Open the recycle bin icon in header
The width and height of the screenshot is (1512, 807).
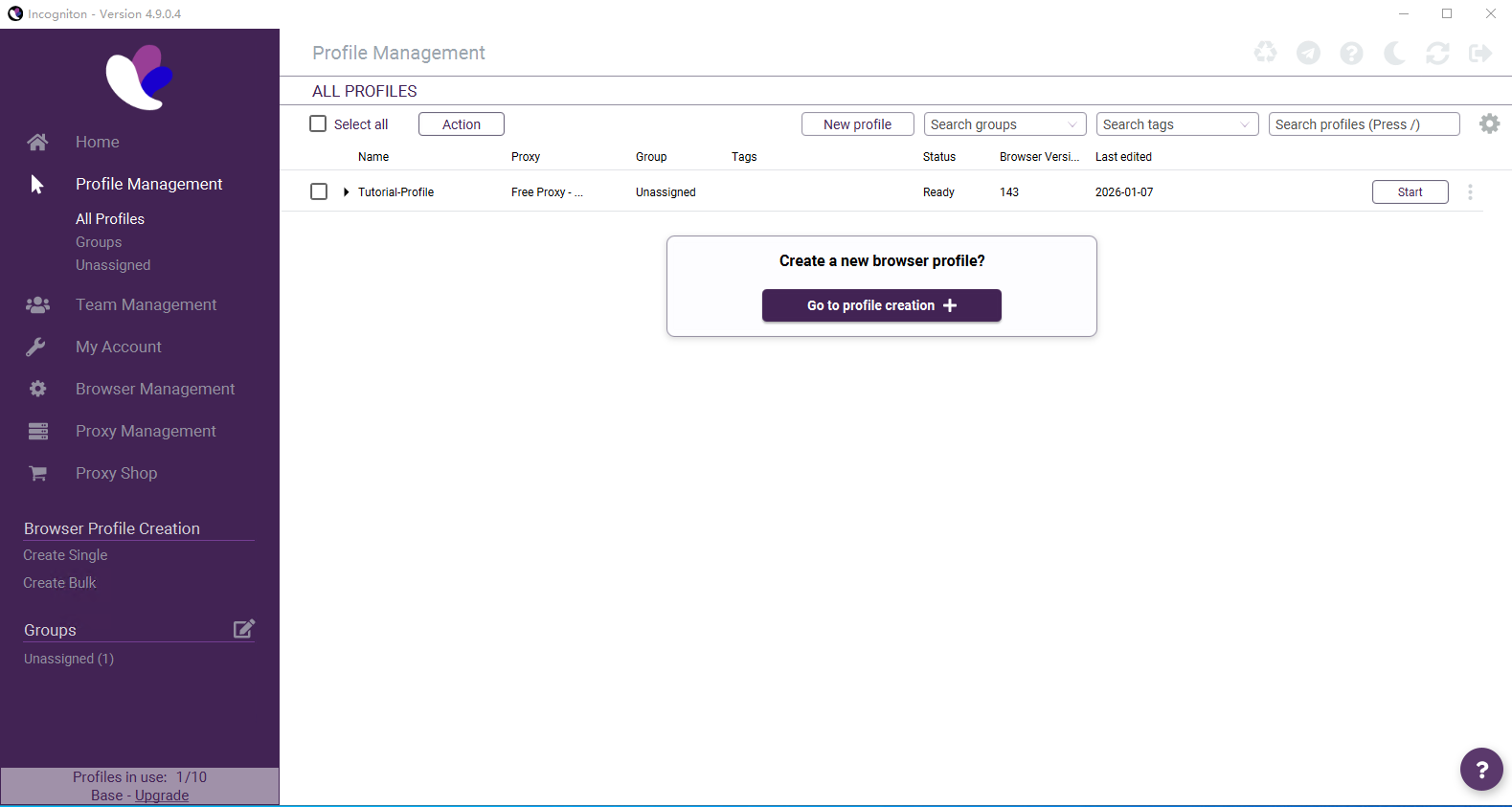(x=1265, y=53)
